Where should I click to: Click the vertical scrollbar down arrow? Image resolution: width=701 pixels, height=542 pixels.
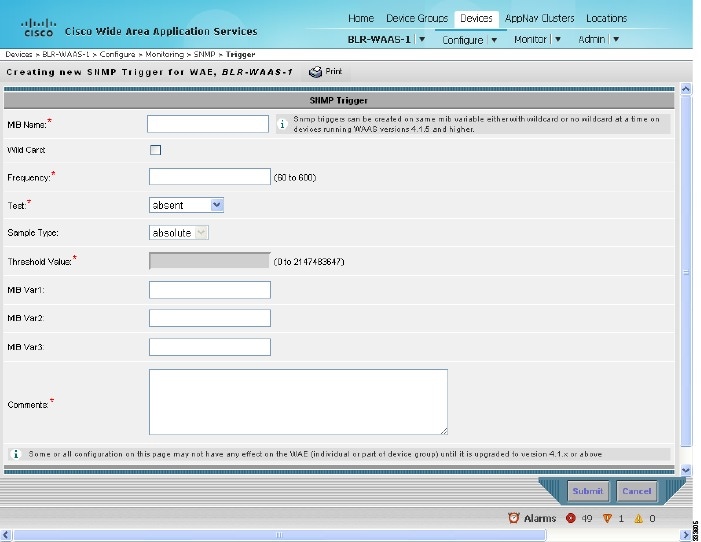click(x=686, y=470)
